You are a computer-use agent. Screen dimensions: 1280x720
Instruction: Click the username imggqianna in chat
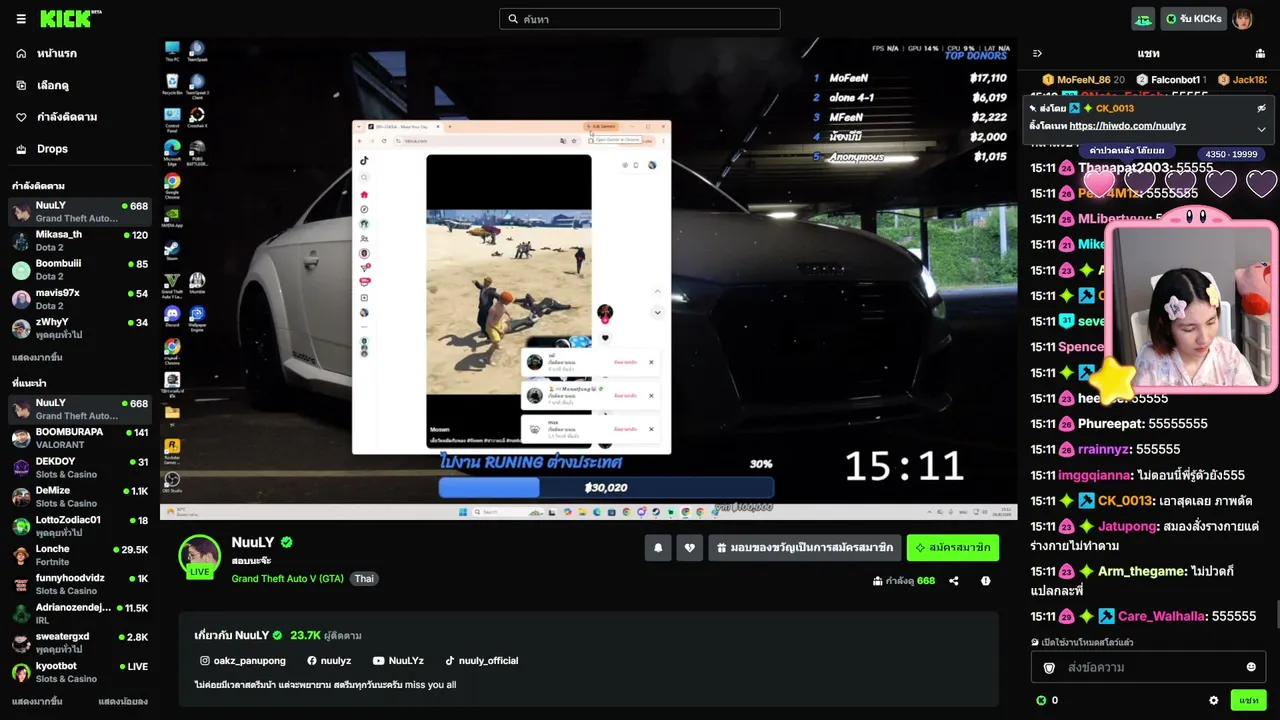pos(1095,476)
